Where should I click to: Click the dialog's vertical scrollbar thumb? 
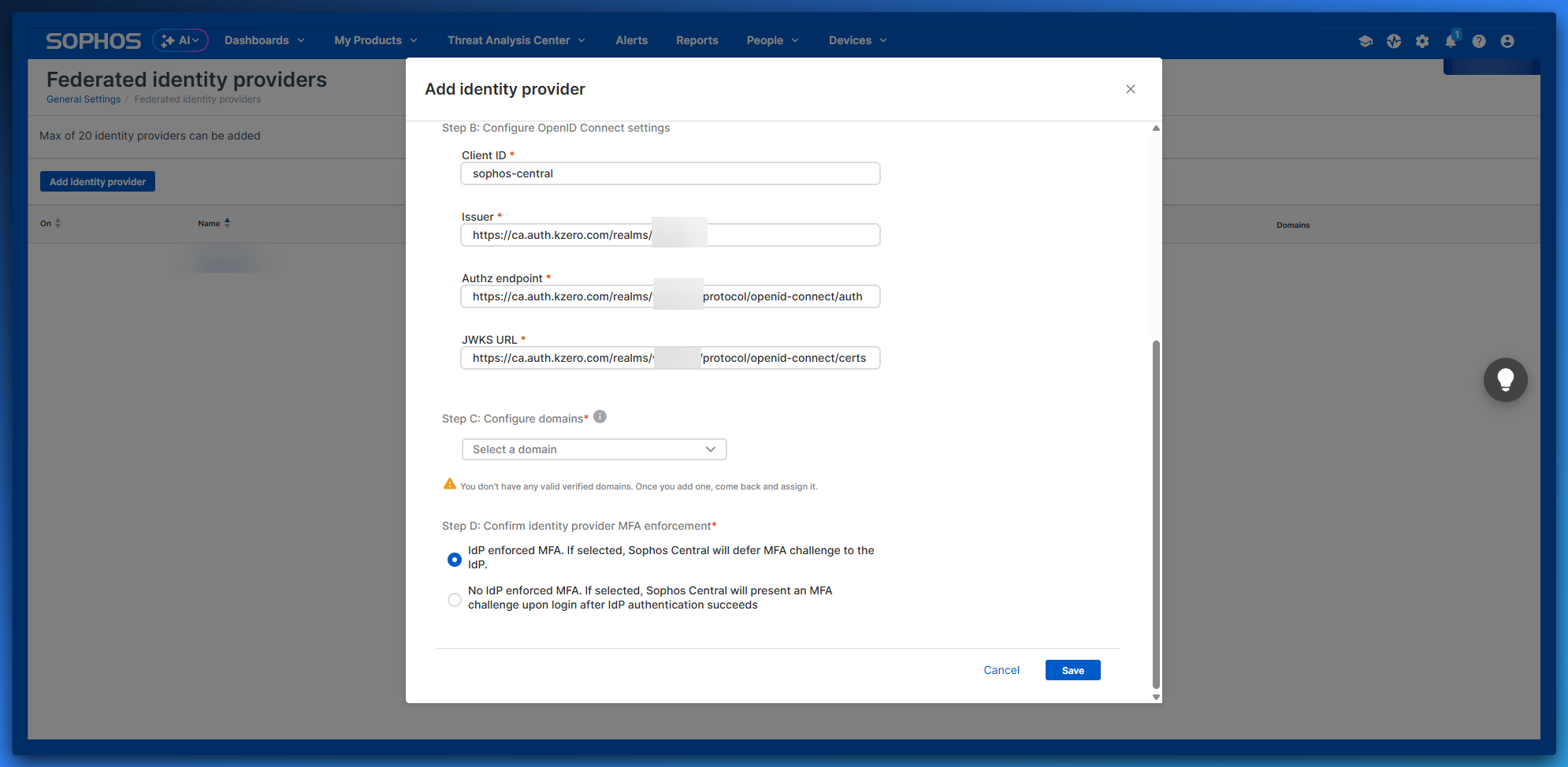[1156, 512]
